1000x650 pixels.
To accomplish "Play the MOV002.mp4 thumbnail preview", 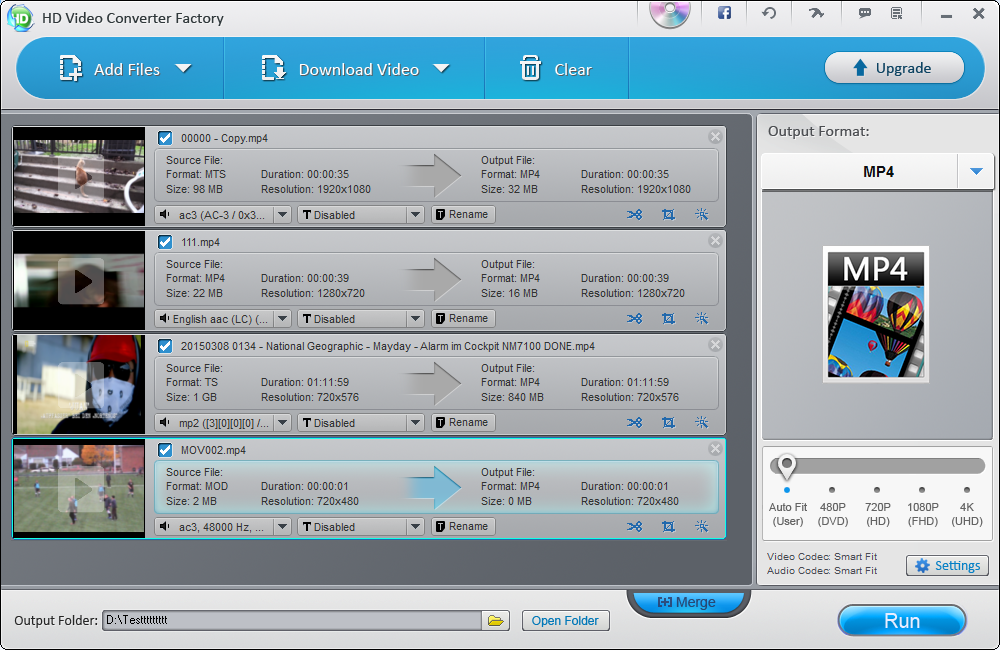I will click(81, 489).
